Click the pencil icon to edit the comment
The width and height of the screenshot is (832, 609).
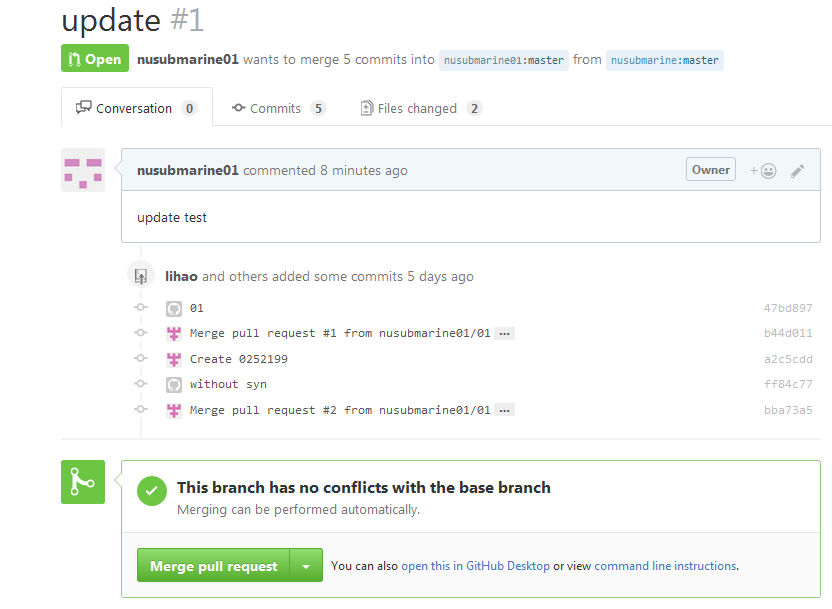pos(797,170)
